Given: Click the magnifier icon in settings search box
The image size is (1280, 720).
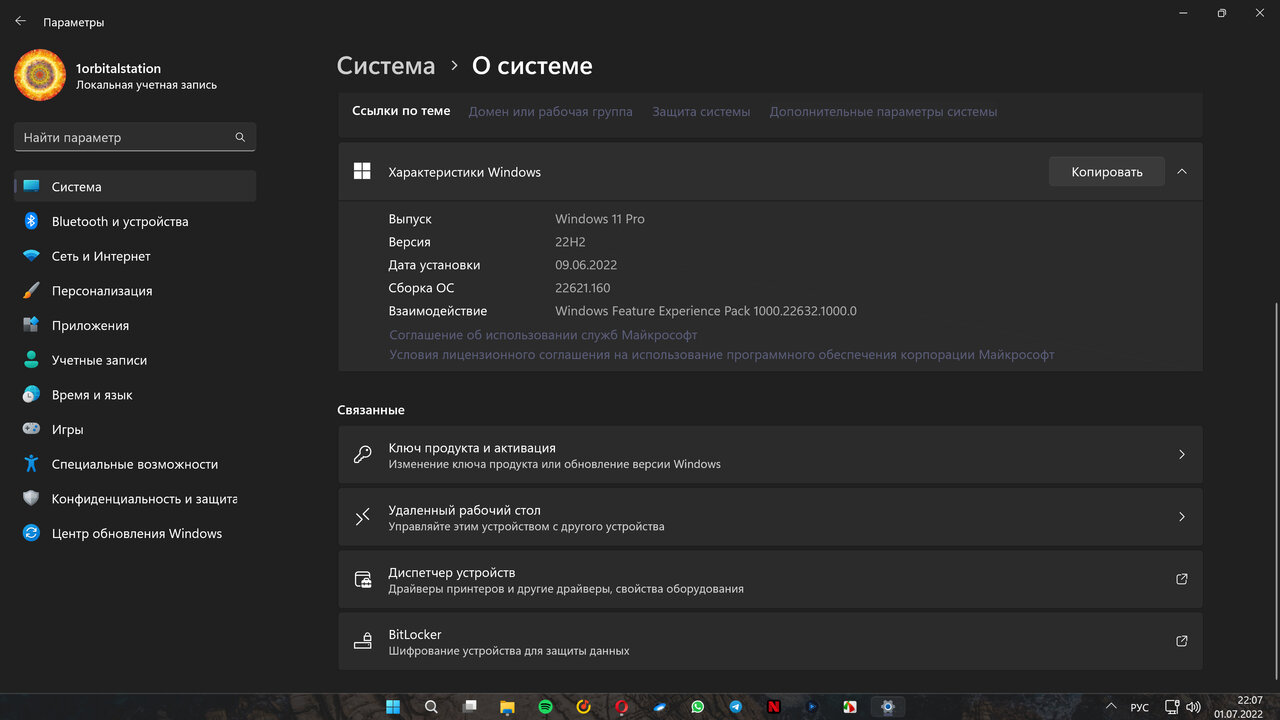Looking at the screenshot, I should pos(240,137).
